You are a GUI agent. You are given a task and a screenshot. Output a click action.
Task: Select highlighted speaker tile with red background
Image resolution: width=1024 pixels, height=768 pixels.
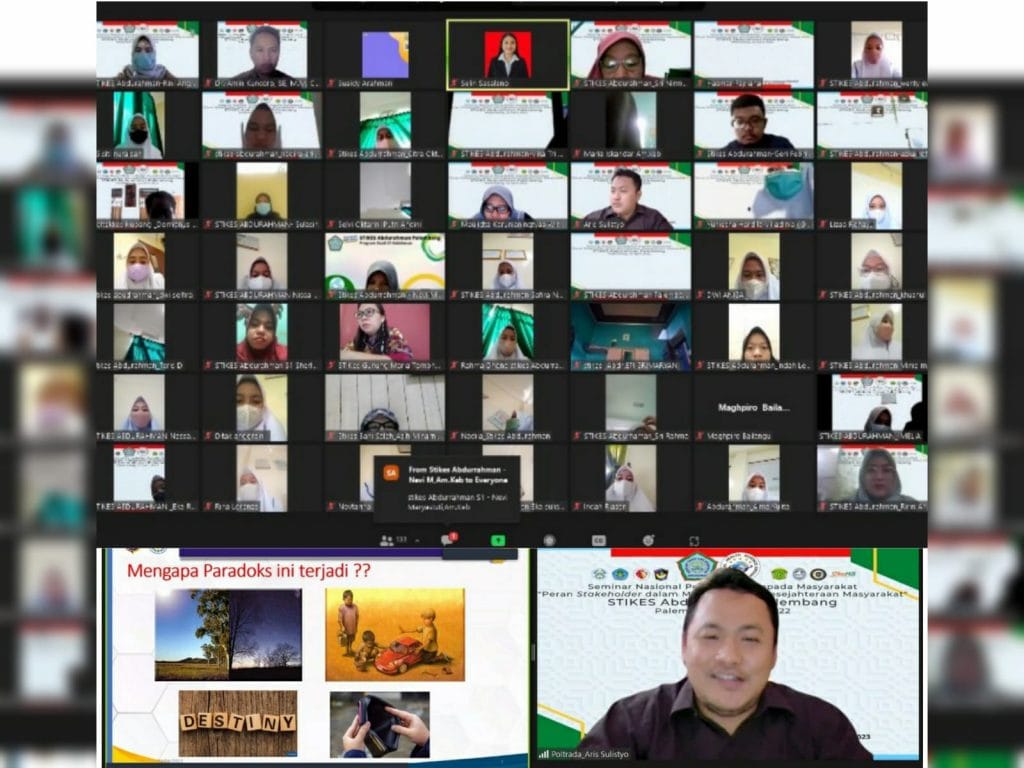click(x=507, y=54)
